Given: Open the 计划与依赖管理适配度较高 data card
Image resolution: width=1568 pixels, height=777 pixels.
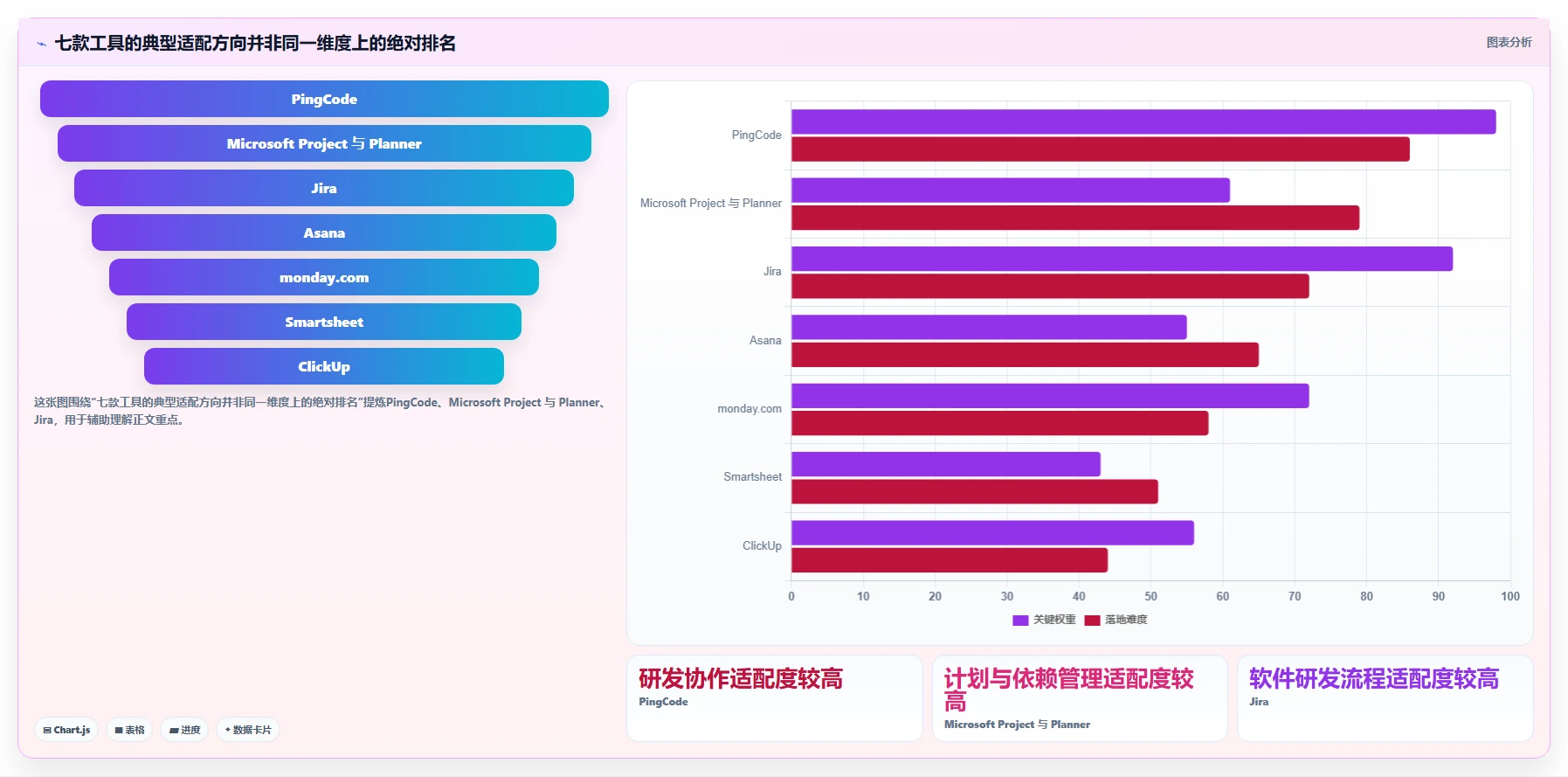Looking at the screenshot, I should pos(1080,698).
